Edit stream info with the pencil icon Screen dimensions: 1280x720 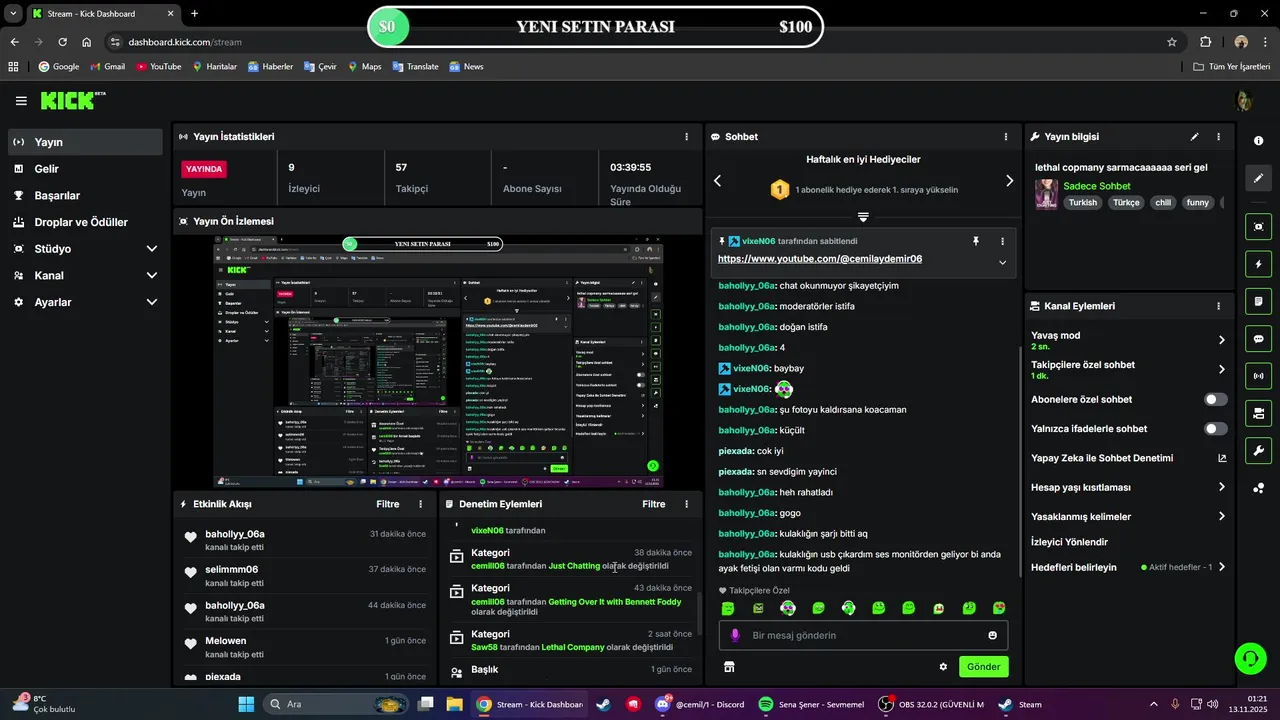(1194, 137)
